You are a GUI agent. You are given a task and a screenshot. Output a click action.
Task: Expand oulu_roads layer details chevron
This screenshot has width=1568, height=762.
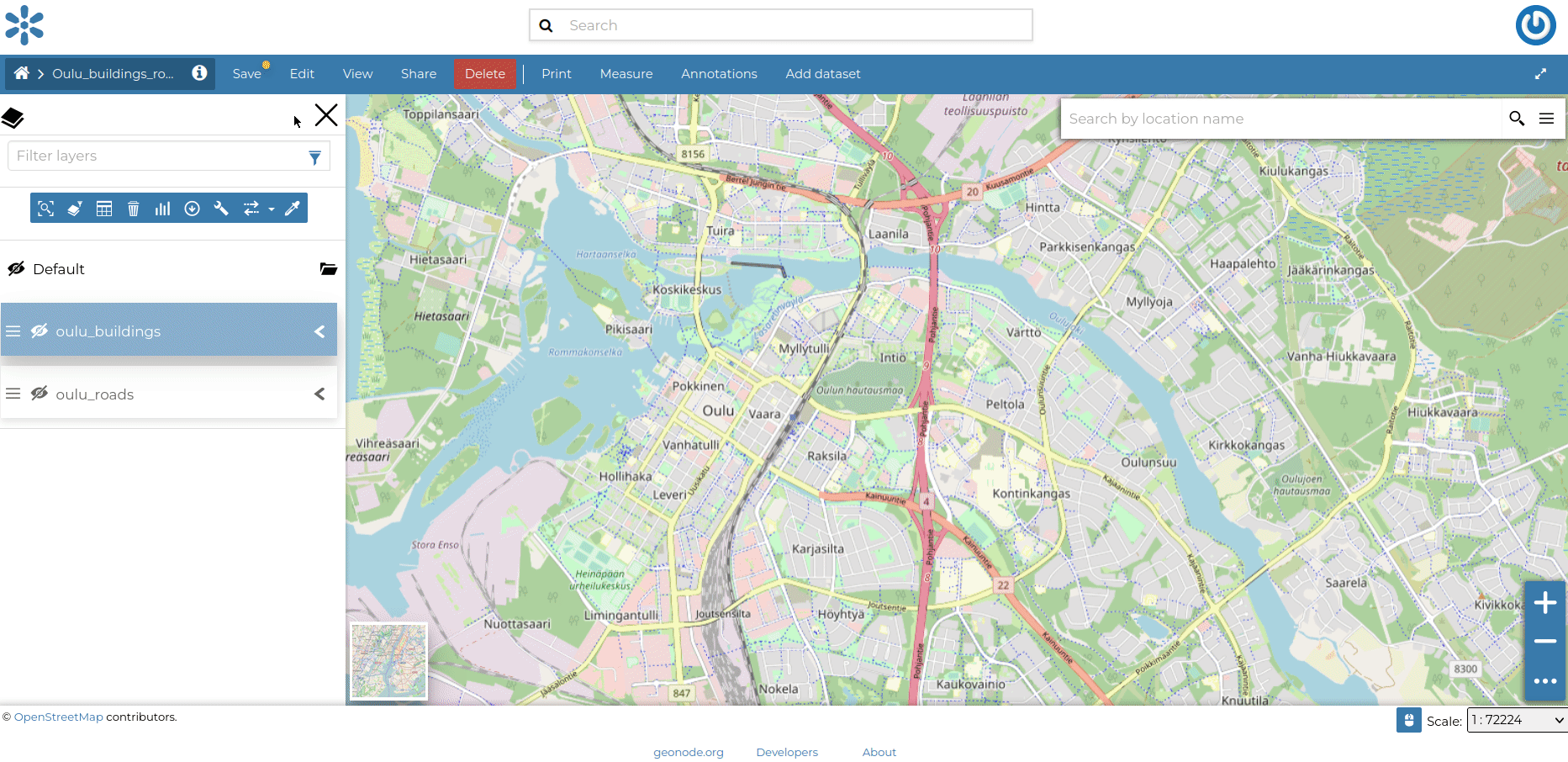(319, 394)
